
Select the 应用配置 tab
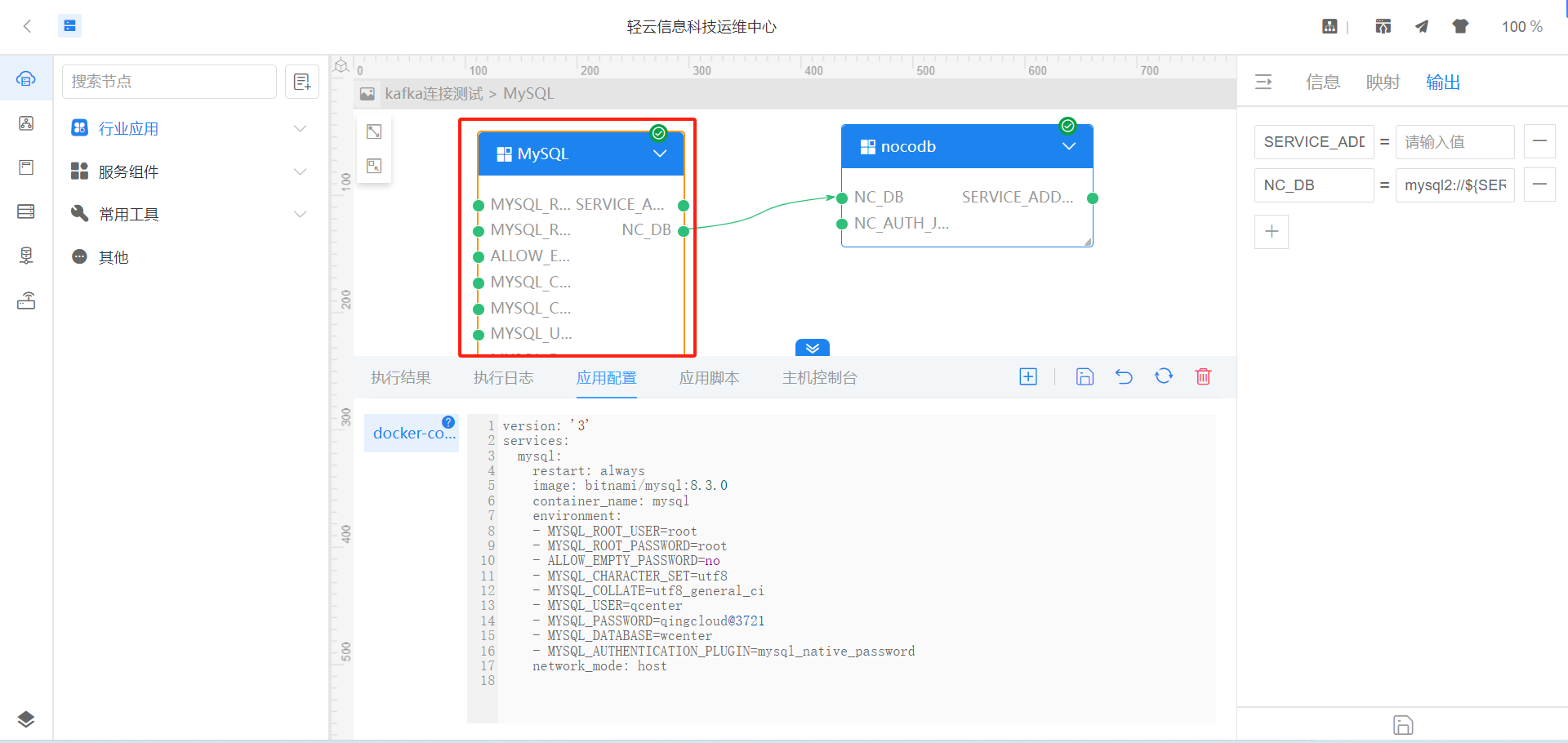pyautogui.click(x=606, y=378)
